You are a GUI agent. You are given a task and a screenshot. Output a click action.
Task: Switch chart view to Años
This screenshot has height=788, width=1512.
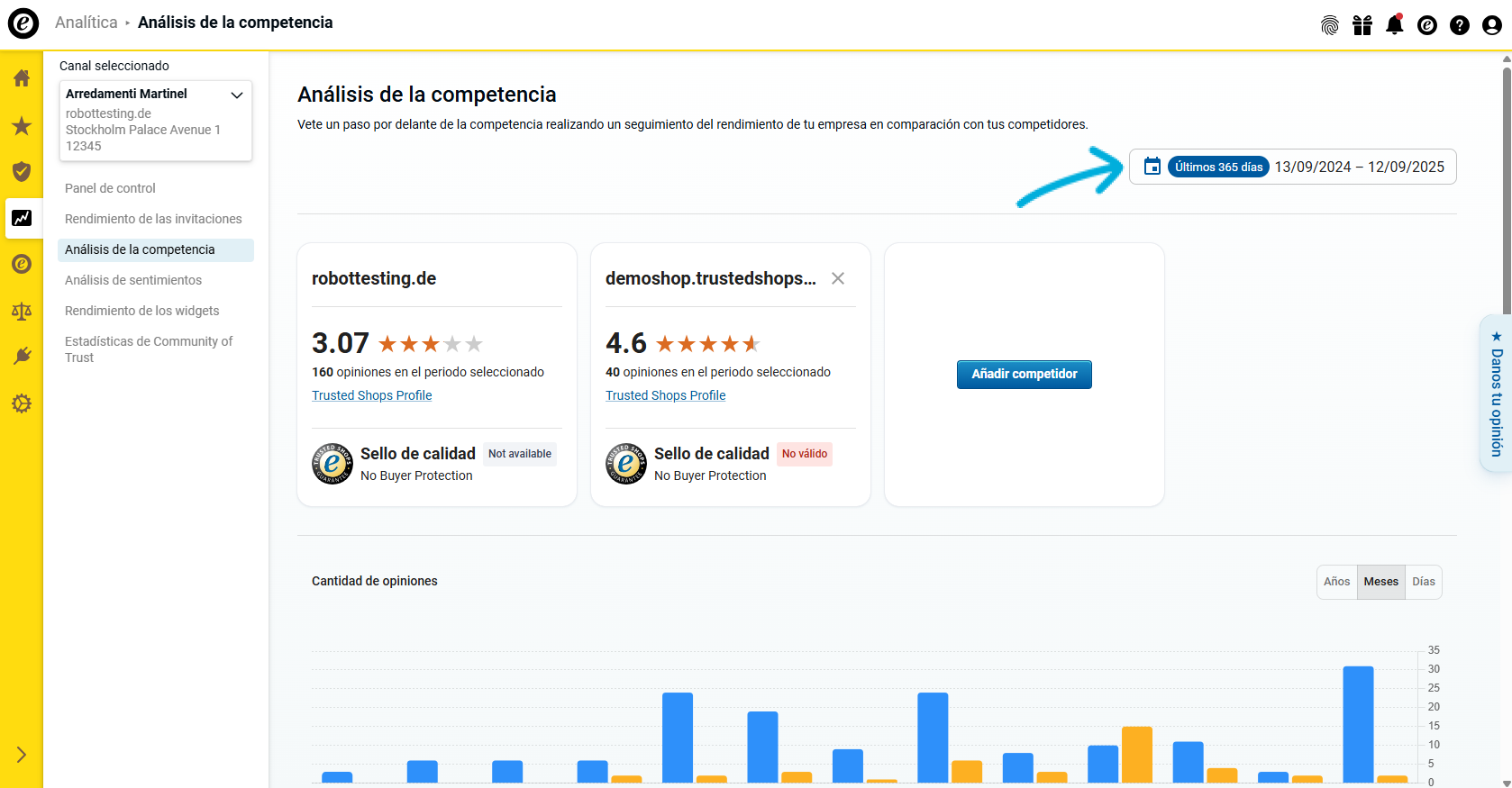pyautogui.click(x=1336, y=582)
